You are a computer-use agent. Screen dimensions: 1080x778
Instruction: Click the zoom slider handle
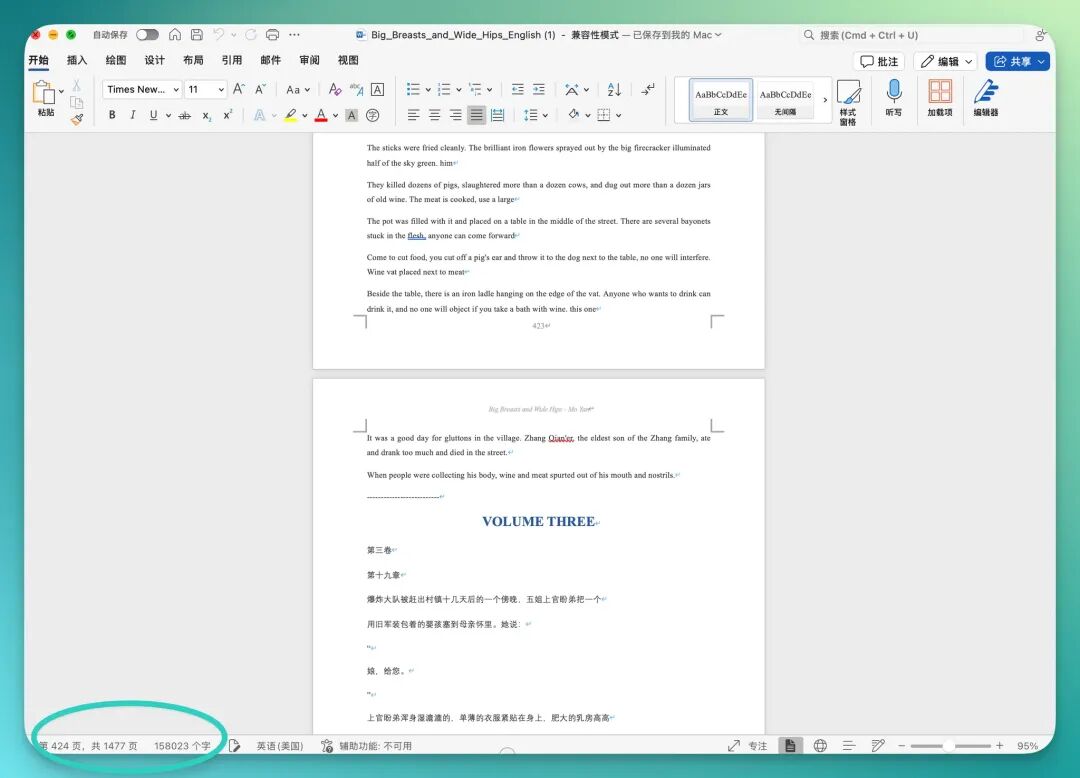pos(949,746)
